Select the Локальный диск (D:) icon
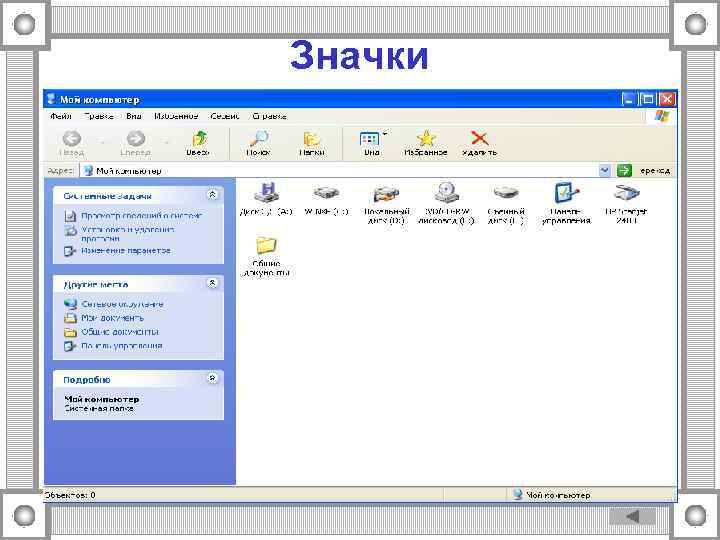The height and width of the screenshot is (540, 720). [x=386, y=203]
